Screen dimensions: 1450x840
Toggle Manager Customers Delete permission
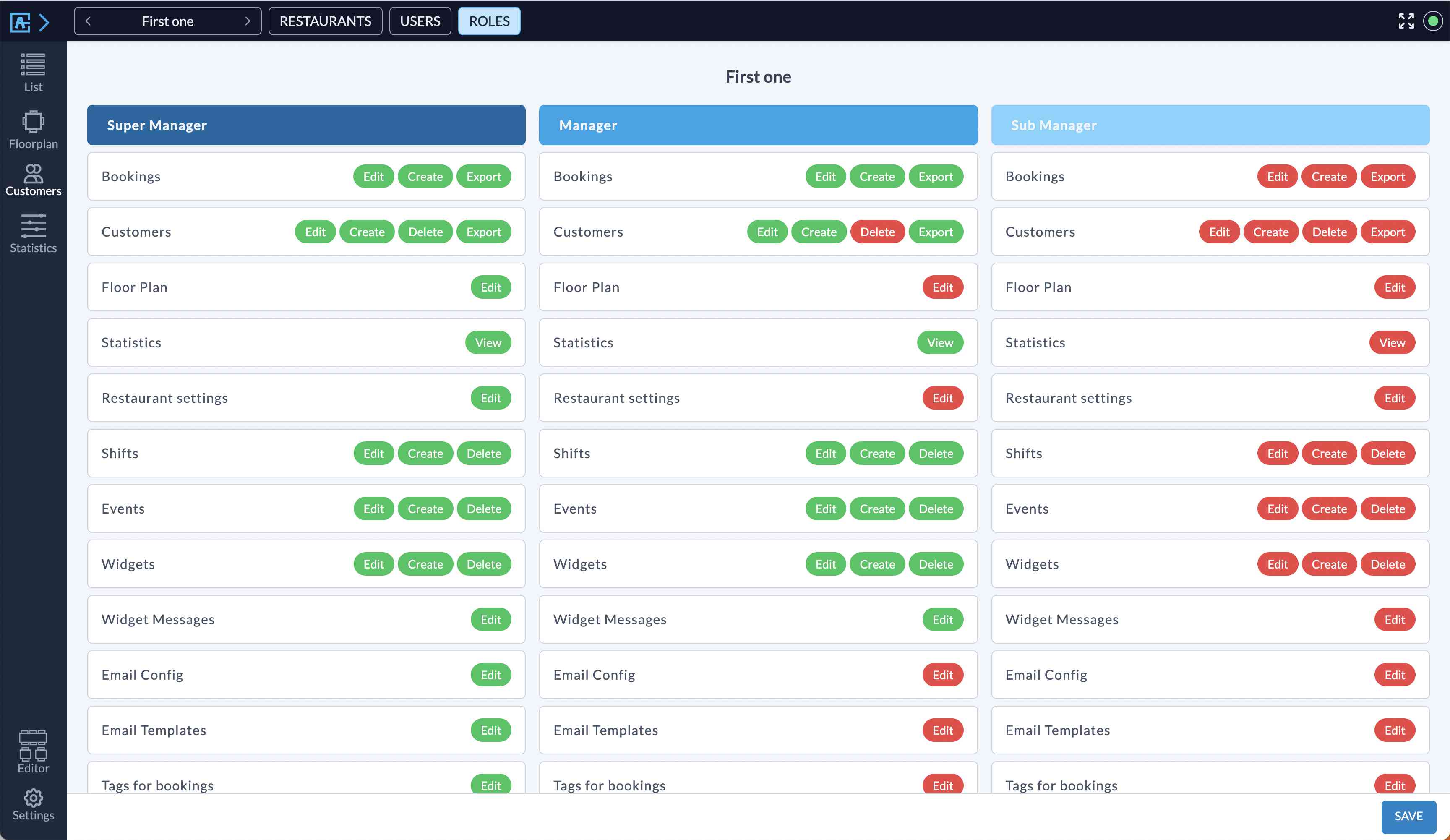pyautogui.click(x=877, y=232)
